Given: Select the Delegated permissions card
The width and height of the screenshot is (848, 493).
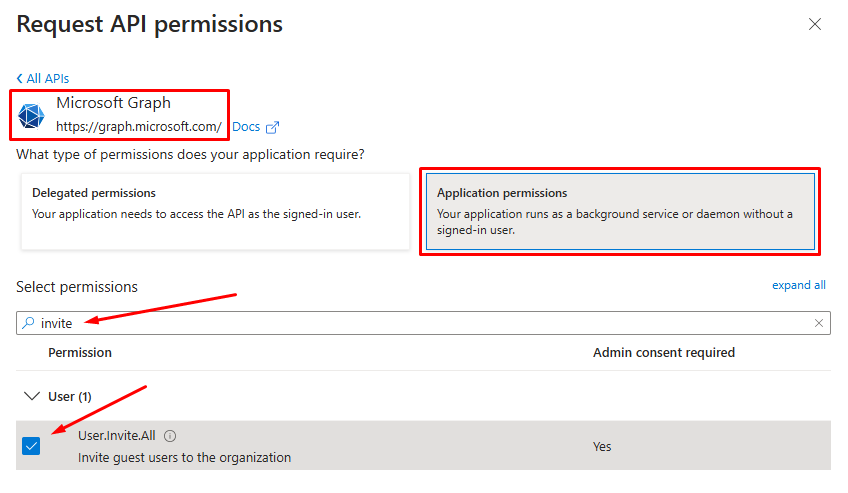Looking at the screenshot, I should point(215,211).
